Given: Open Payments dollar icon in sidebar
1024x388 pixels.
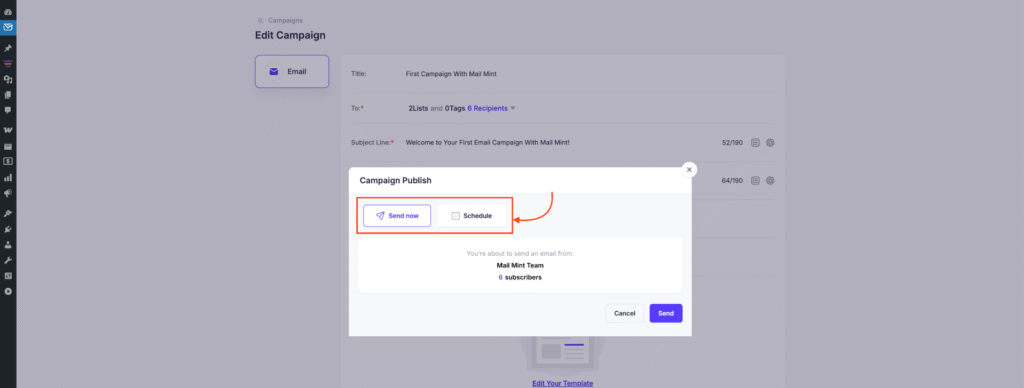Looking at the screenshot, I should coord(8,161).
